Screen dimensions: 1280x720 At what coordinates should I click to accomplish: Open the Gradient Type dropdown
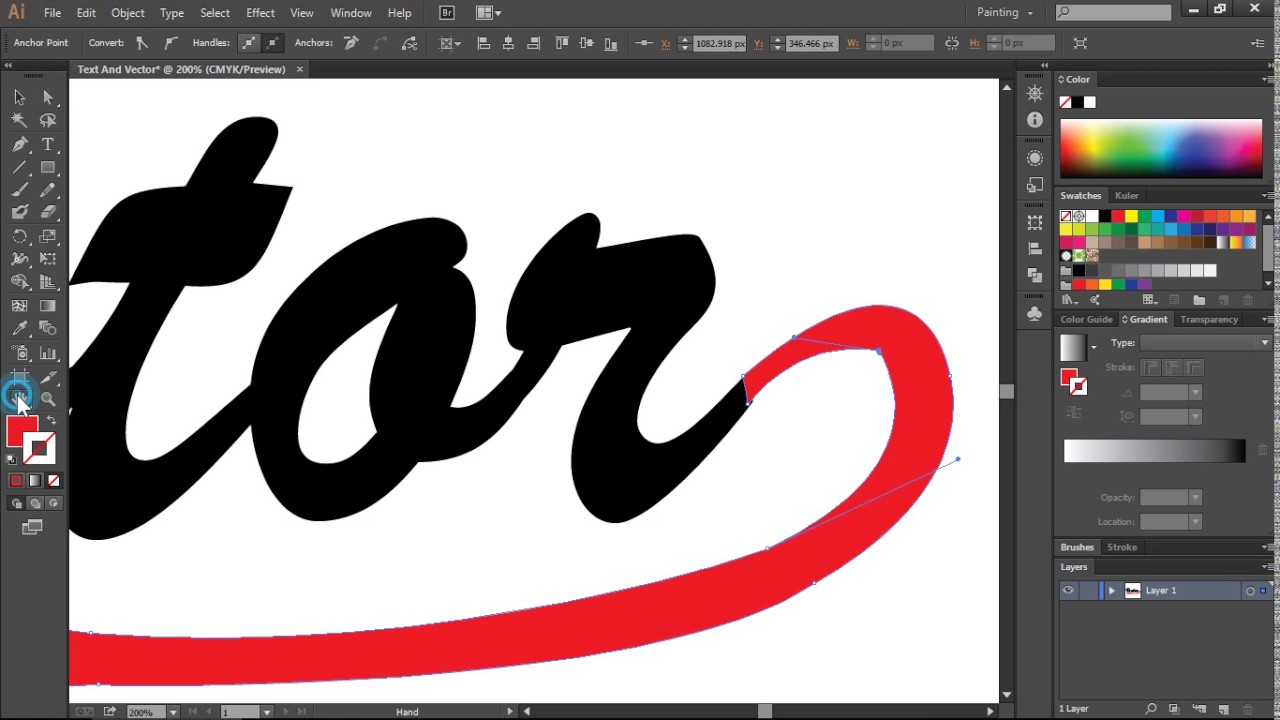(1205, 343)
